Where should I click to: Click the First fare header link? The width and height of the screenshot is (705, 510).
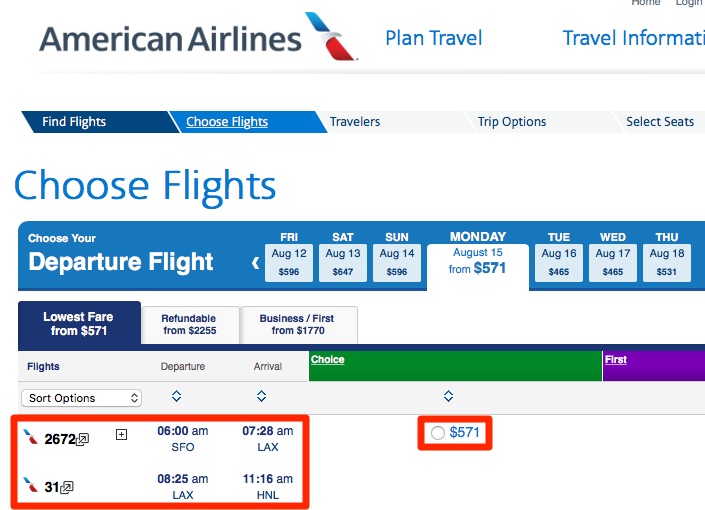pyautogui.click(x=616, y=360)
